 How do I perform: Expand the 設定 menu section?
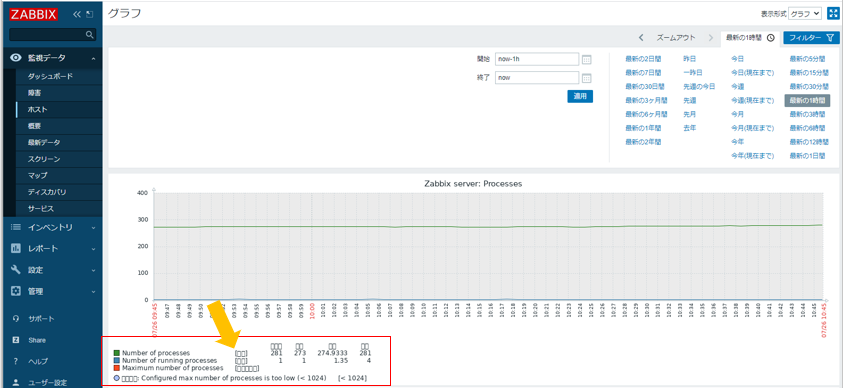click(x=53, y=270)
